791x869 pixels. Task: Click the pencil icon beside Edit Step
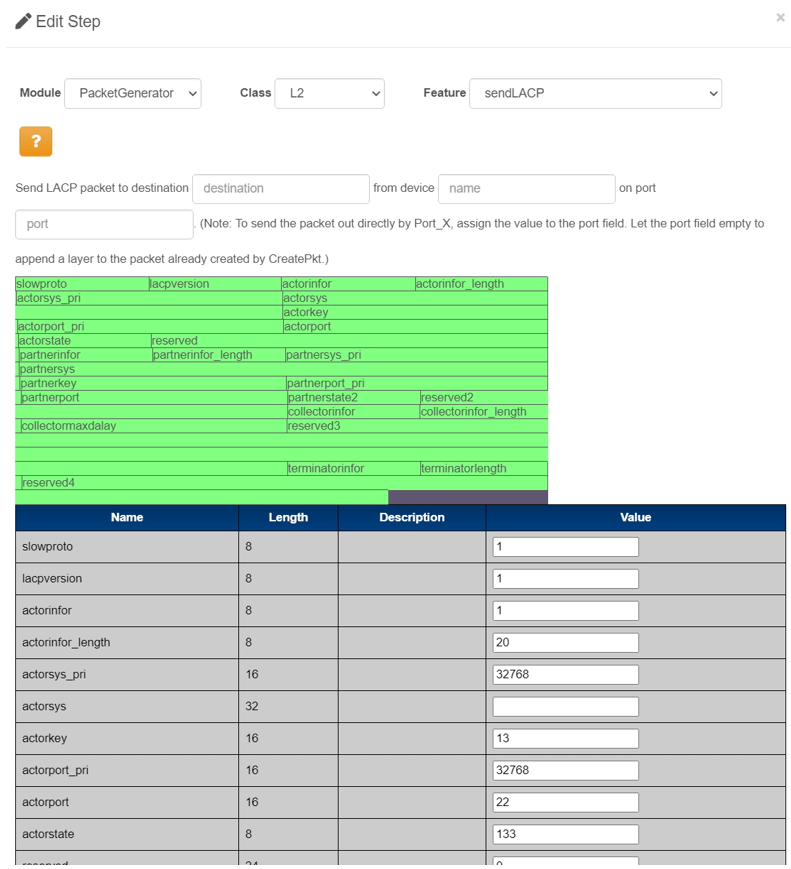click(23, 21)
